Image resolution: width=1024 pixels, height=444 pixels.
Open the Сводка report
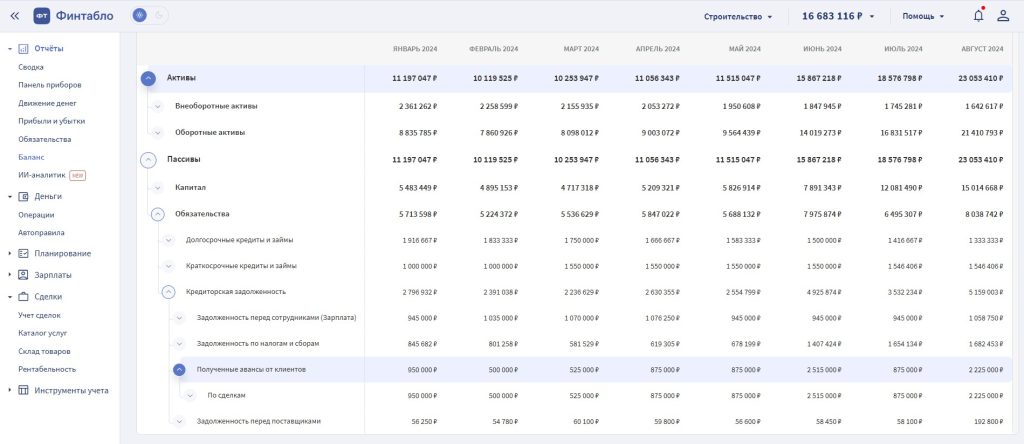click(31, 67)
